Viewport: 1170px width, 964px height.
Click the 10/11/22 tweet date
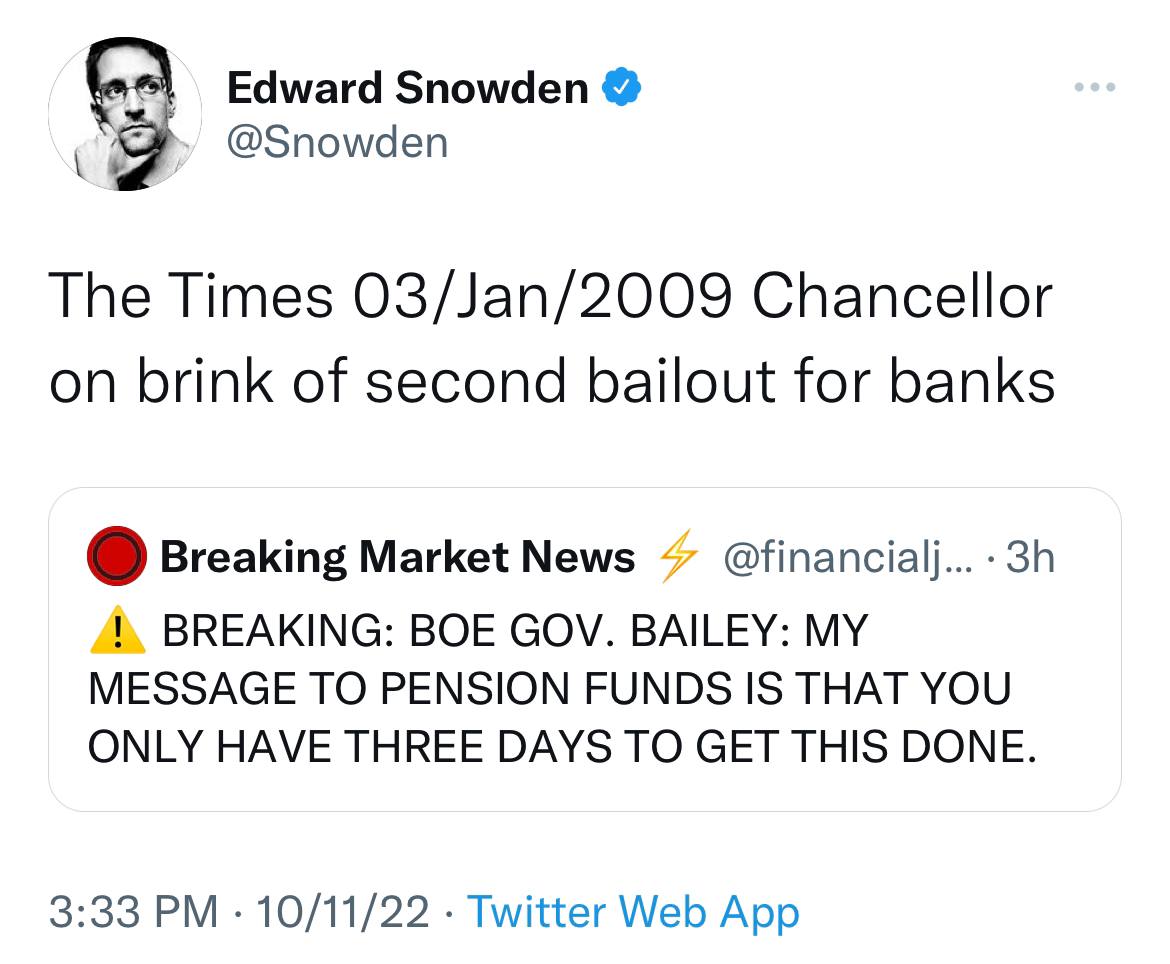pos(342,912)
